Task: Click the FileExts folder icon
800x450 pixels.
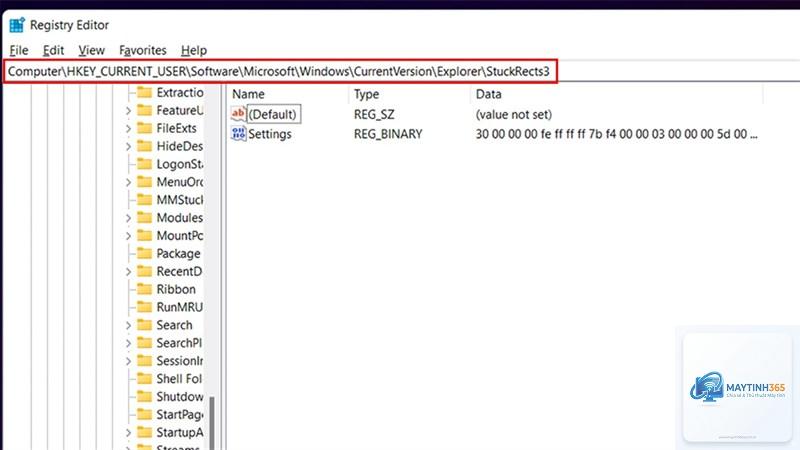Action: (144, 128)
